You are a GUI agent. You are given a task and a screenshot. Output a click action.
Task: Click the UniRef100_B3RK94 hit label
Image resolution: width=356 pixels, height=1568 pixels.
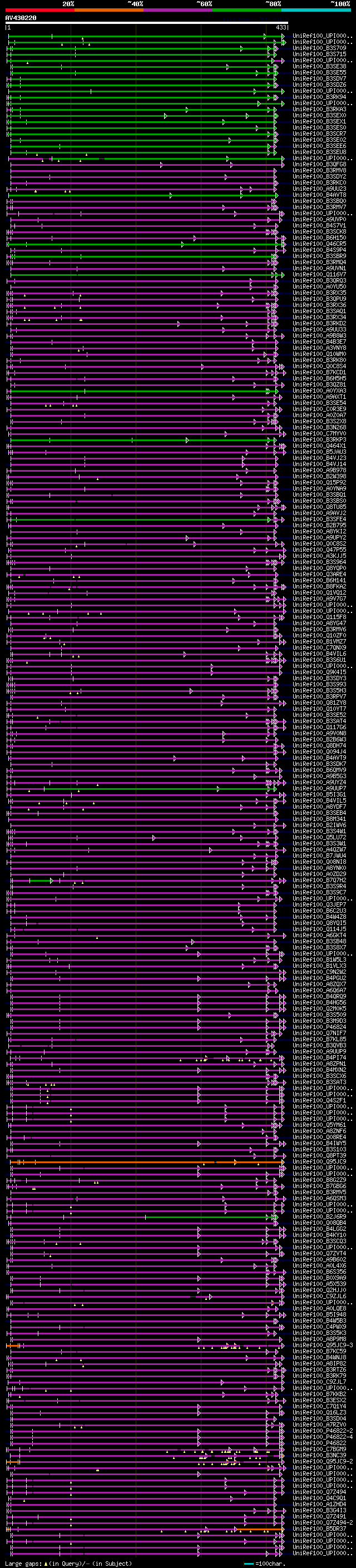(319, 97)
